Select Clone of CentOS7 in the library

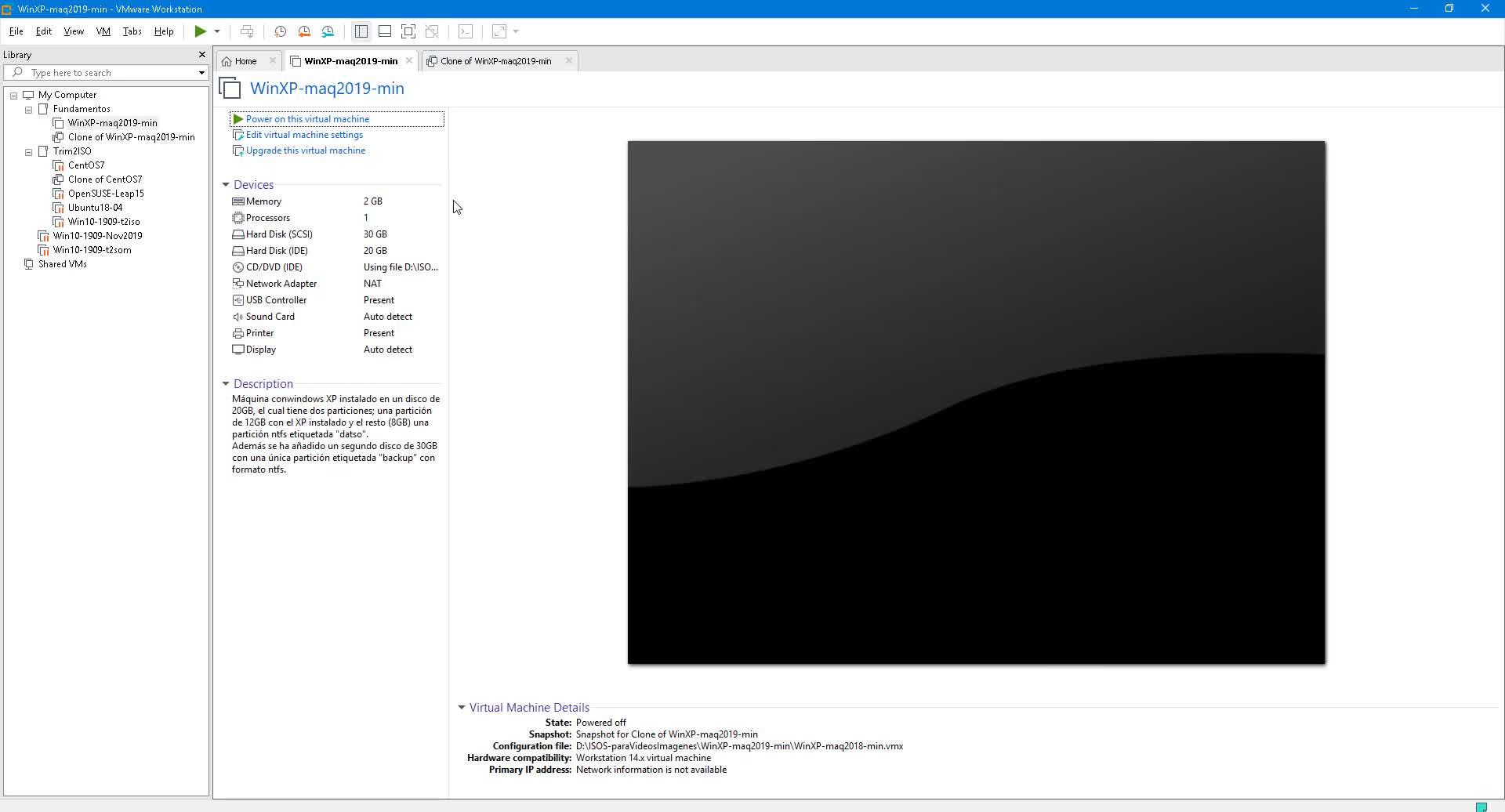coord(105,179)
